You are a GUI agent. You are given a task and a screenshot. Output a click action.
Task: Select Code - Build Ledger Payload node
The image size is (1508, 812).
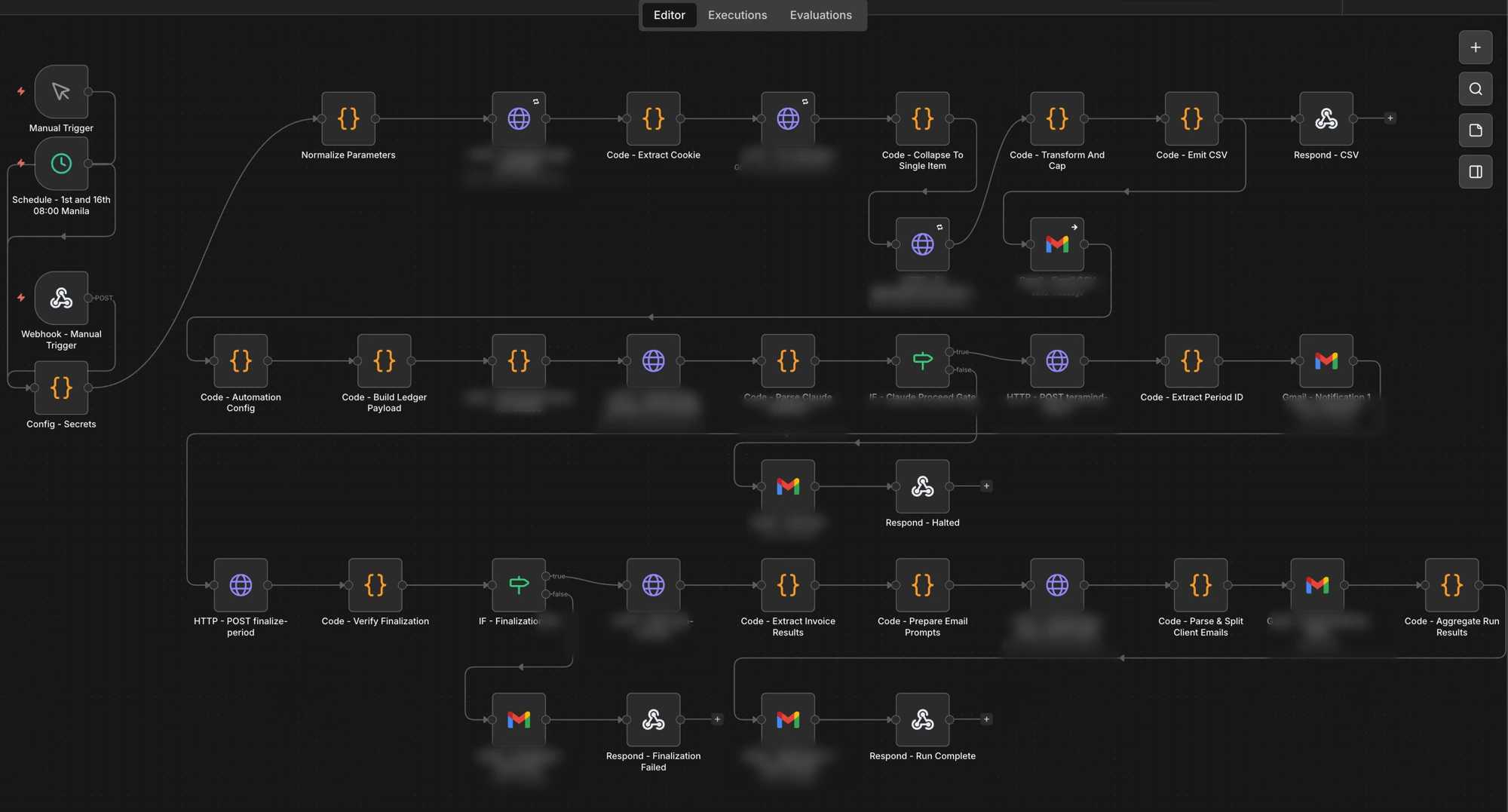pos(385,361)
